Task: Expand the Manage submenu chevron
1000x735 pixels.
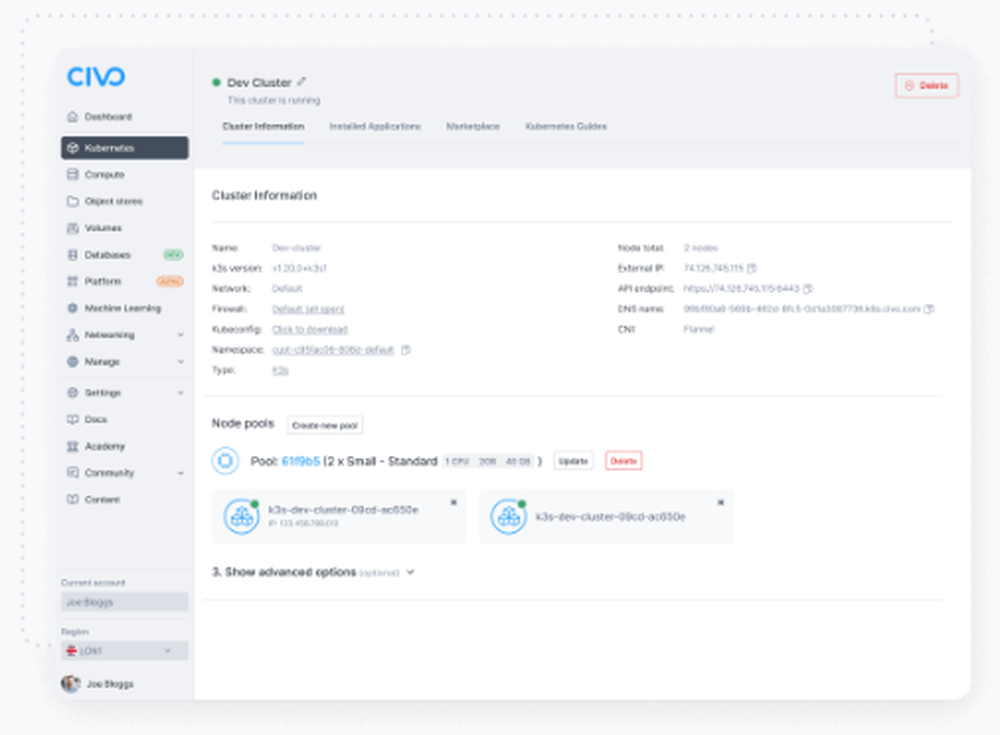Action: pyautogui.click(x=180, y=362)
